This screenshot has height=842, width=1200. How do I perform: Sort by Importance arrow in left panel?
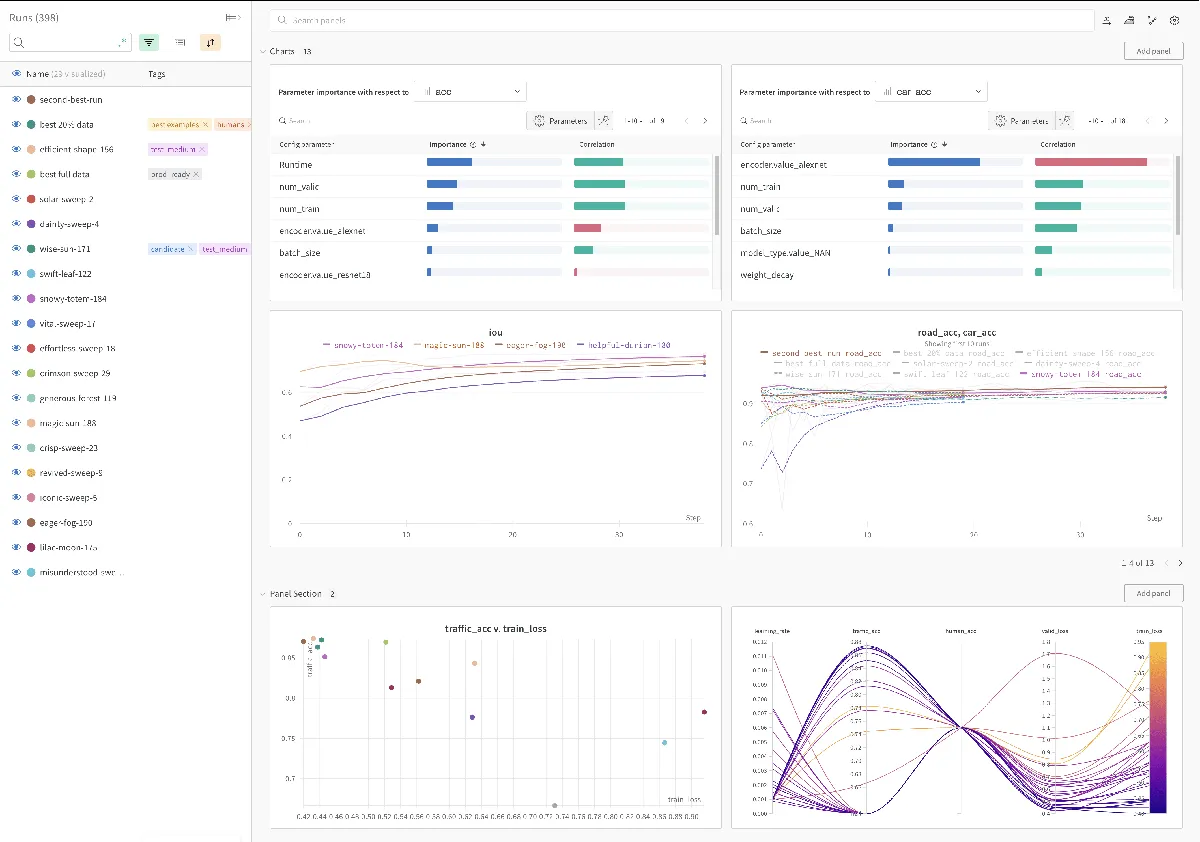coord(483,144)
